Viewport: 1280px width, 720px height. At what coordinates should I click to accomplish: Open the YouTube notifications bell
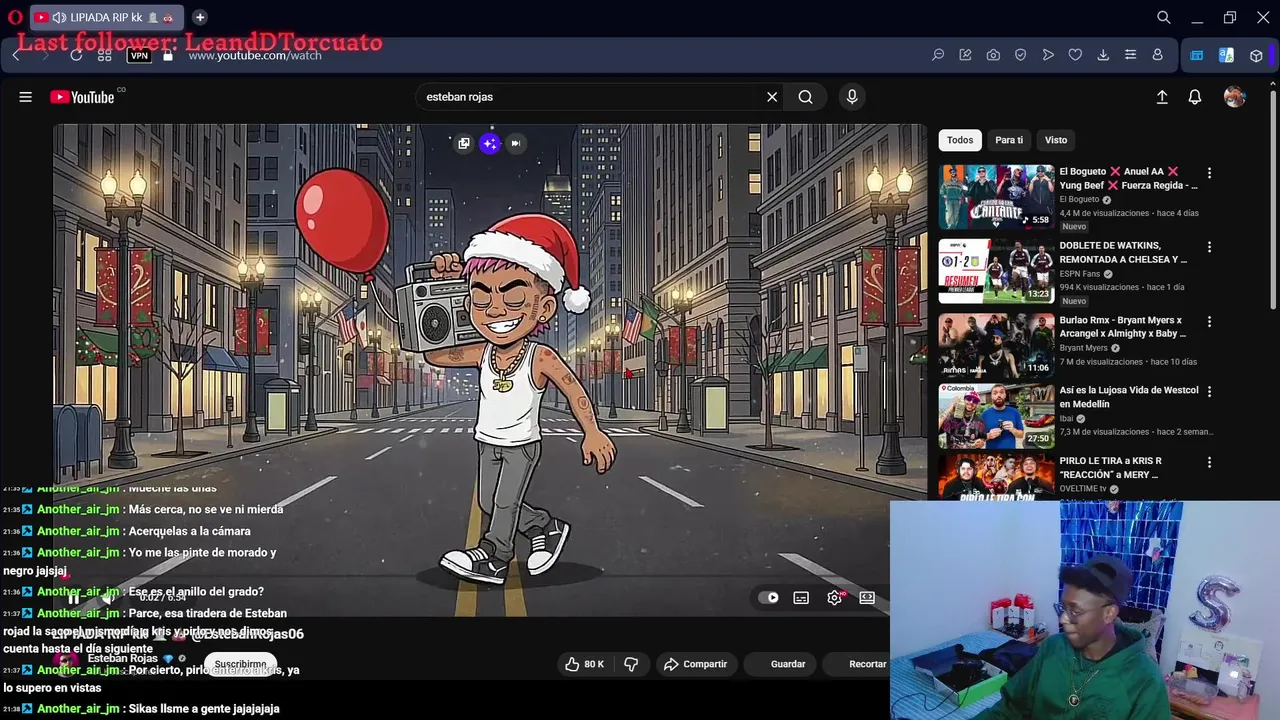click(x=1194, y=97)
